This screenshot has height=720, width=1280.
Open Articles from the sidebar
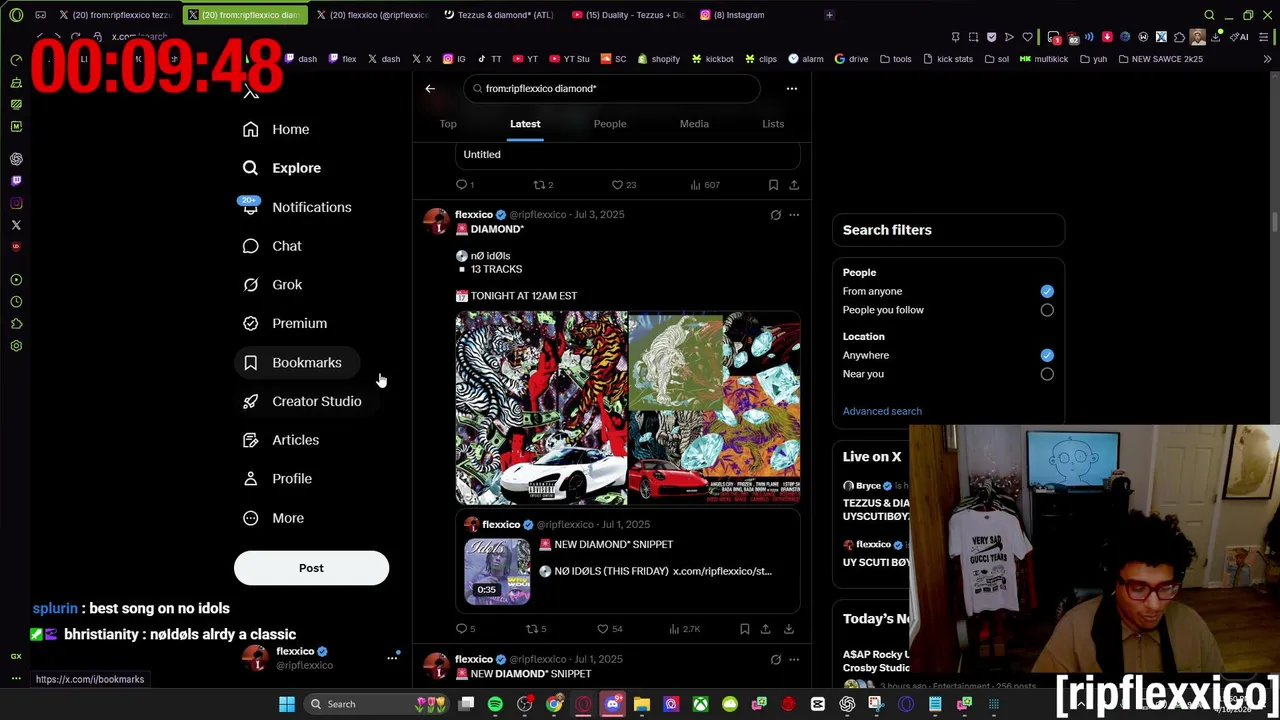click(282, 440)
